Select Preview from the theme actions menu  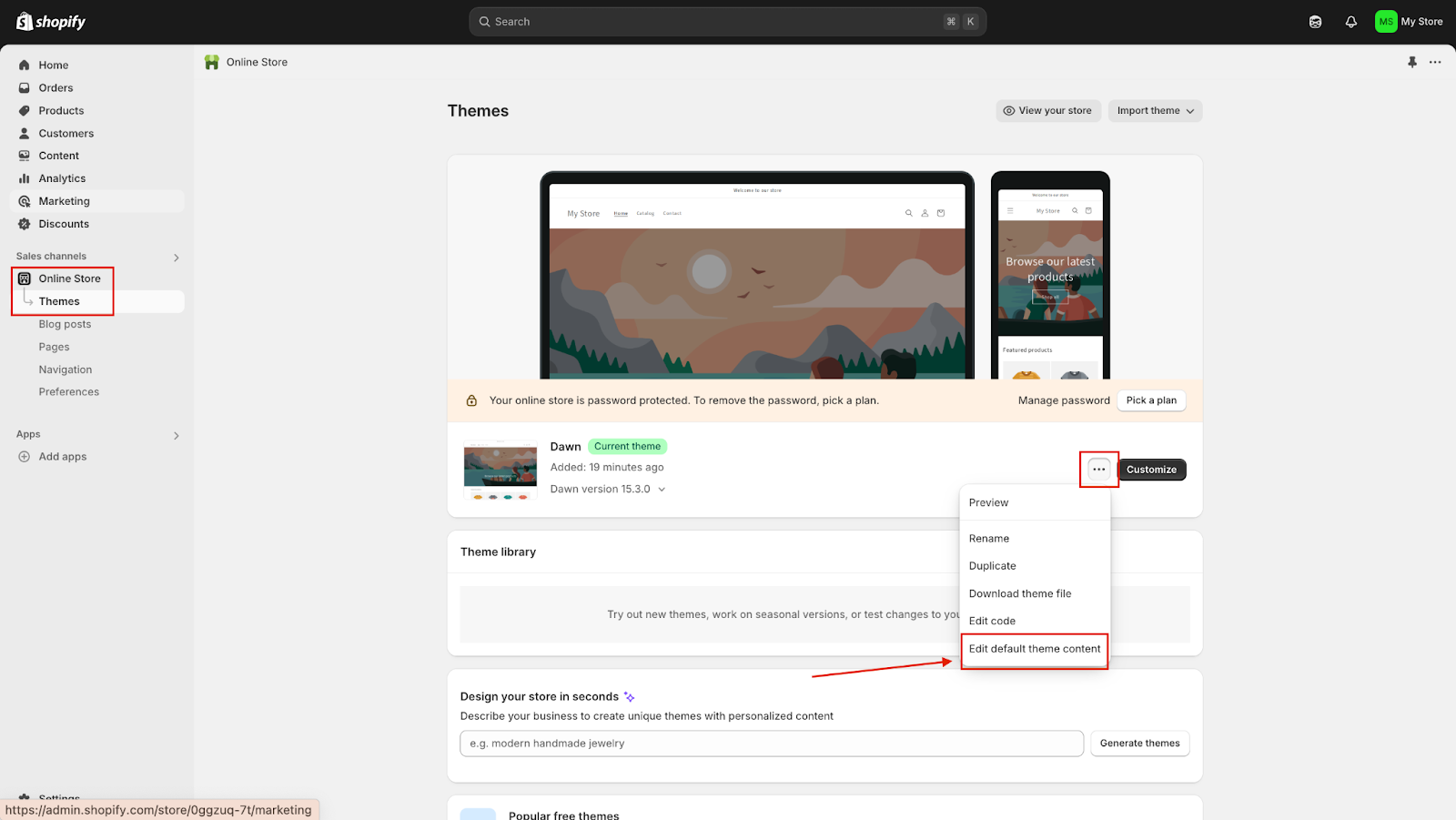coord(1035,503)
